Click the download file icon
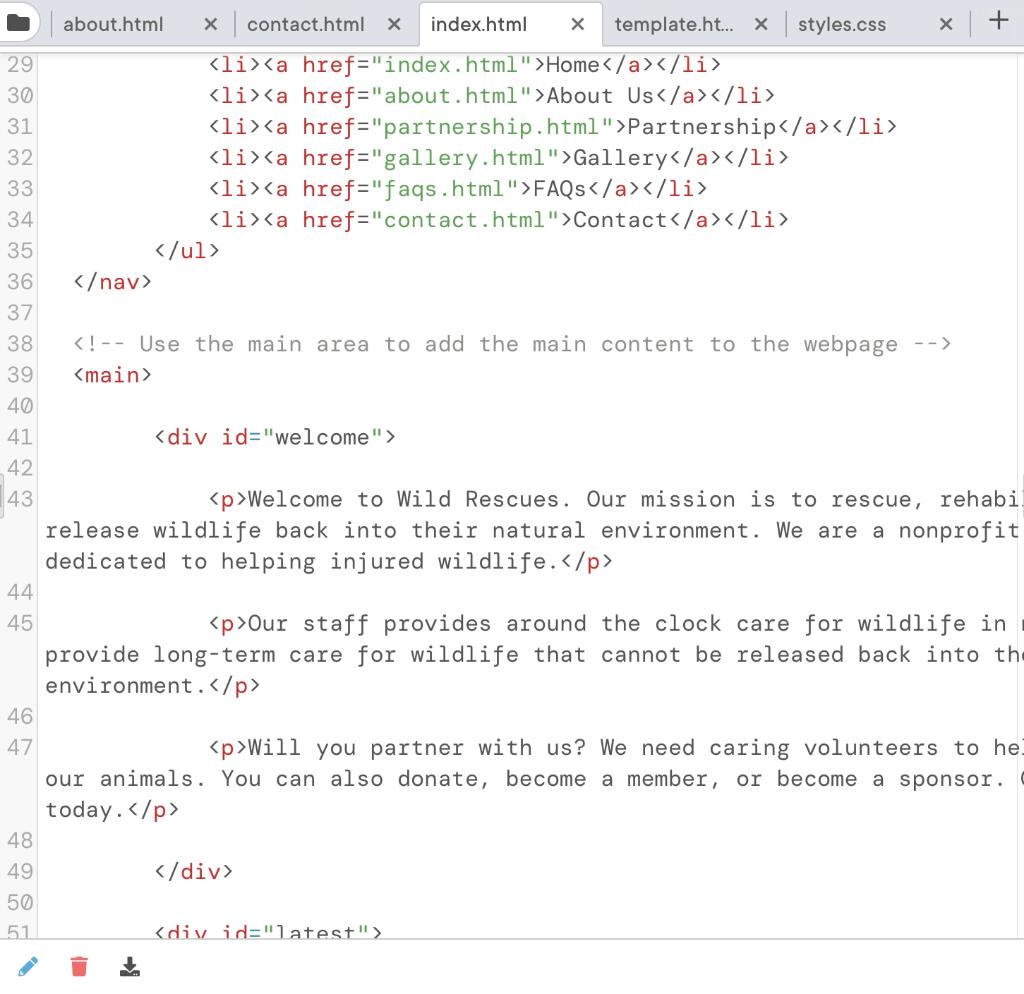Screen dimensions: 1024x994 129,966
